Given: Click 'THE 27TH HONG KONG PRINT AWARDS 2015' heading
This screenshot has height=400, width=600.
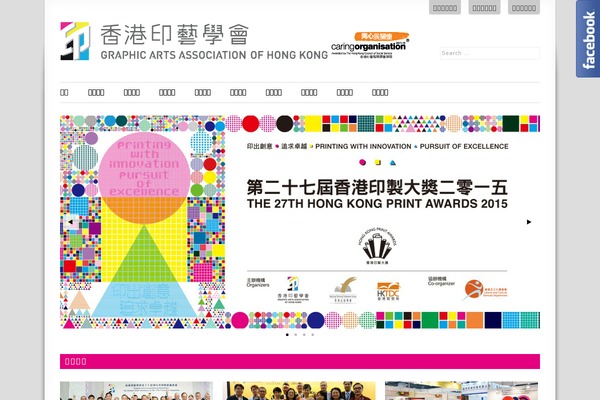Looking at the screenshot, I should pos(377,204).
